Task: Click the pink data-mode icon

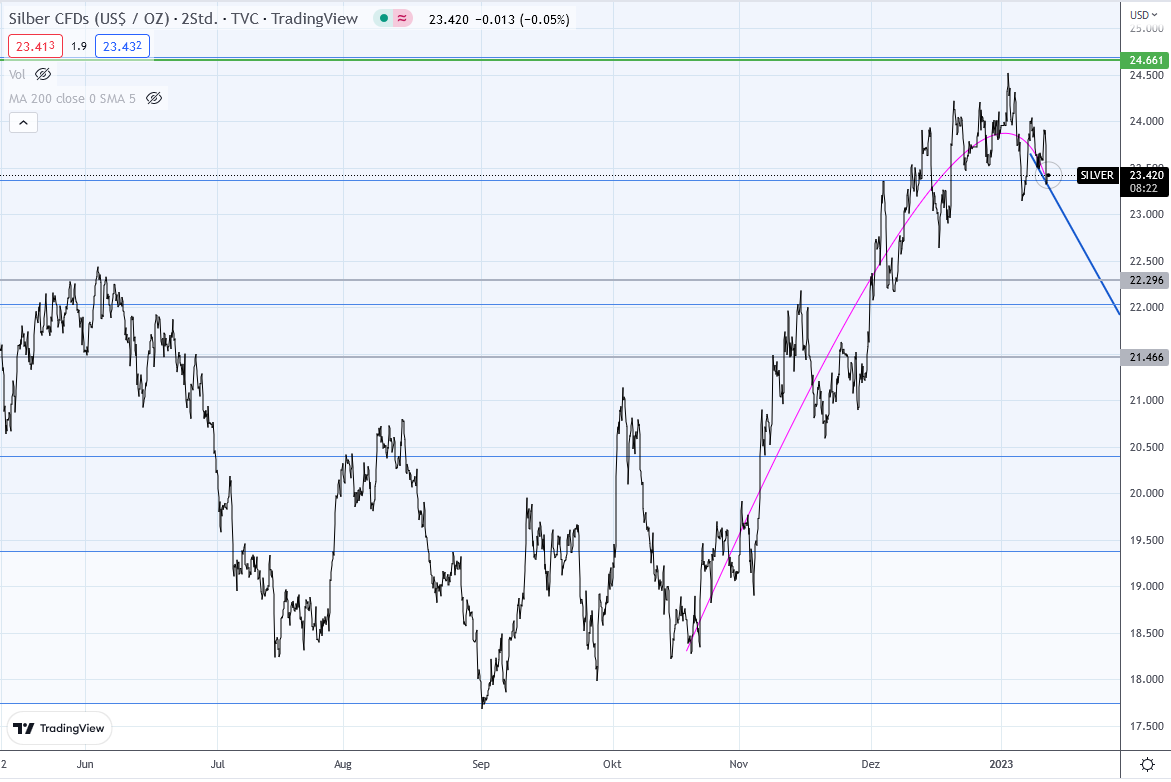Action: pyautogui.click(x=403, y=19)
